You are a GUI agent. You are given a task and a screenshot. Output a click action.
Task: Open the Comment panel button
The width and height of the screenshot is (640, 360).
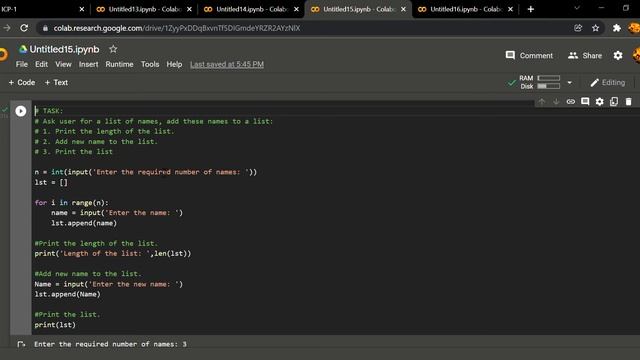pos(529,56)
